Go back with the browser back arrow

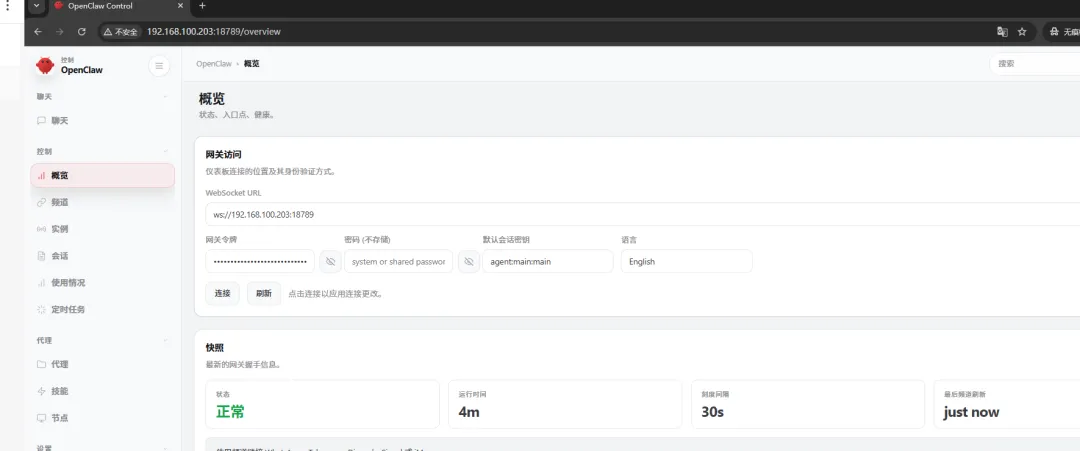click(x=38, y=32)
